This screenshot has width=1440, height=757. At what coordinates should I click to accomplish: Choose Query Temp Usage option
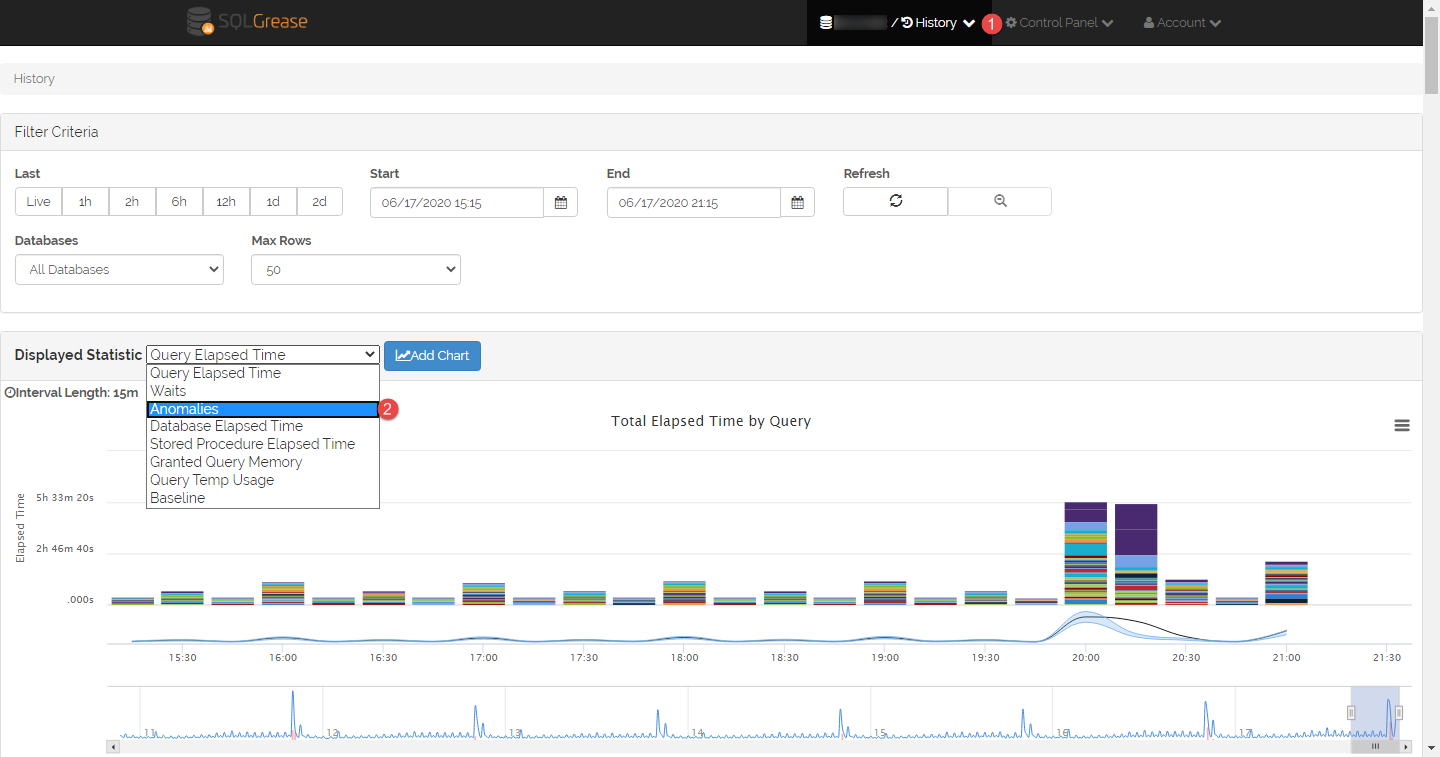click(x=263, y=480)
